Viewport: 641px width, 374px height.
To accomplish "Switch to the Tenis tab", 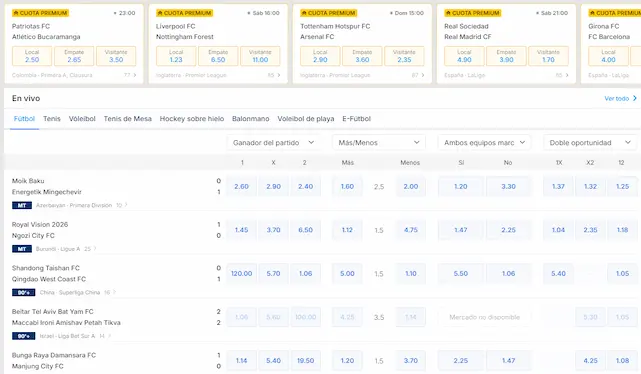I will click(x=52, y=119).
